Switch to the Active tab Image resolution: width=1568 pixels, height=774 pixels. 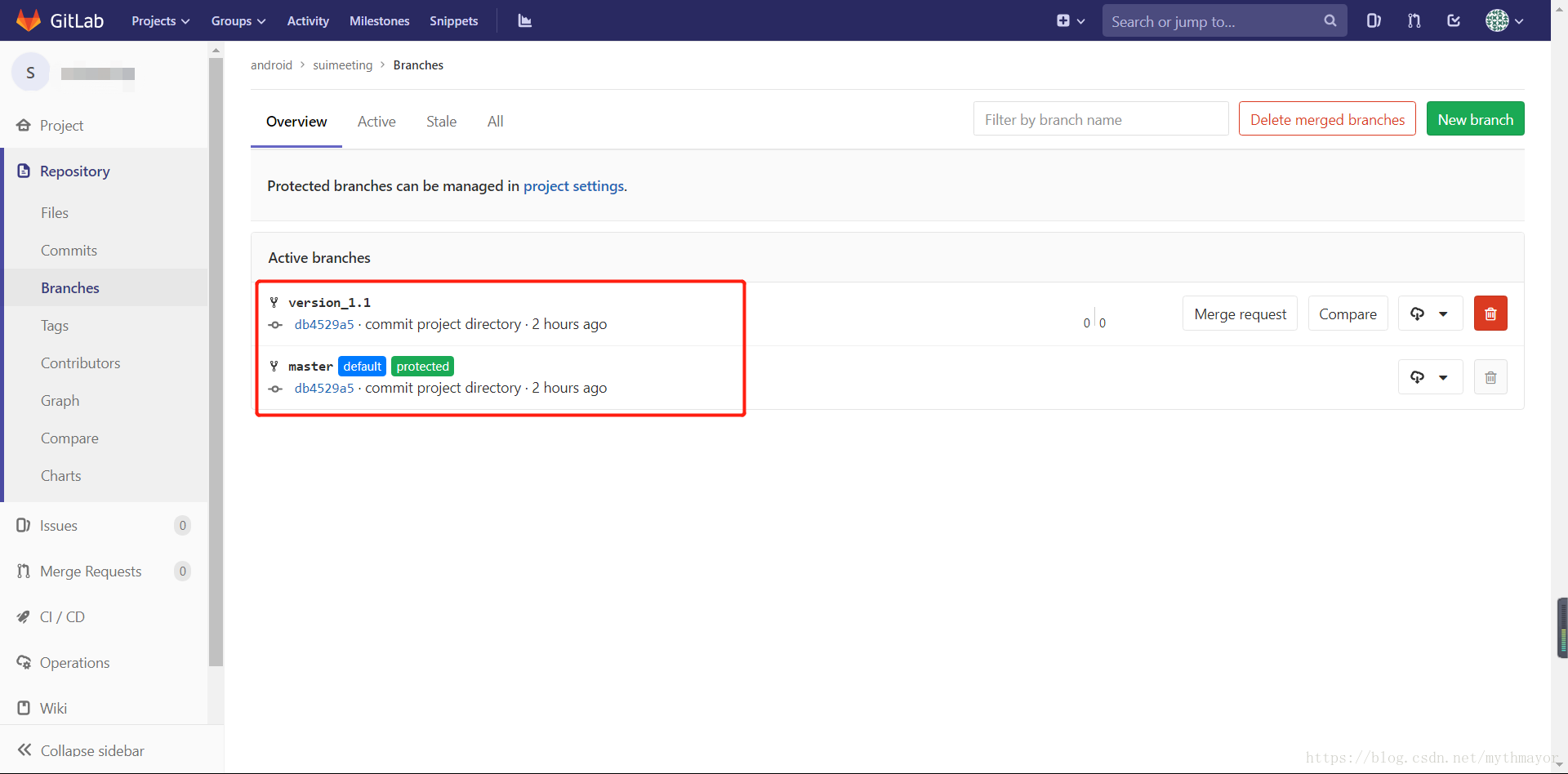point(376,122)
